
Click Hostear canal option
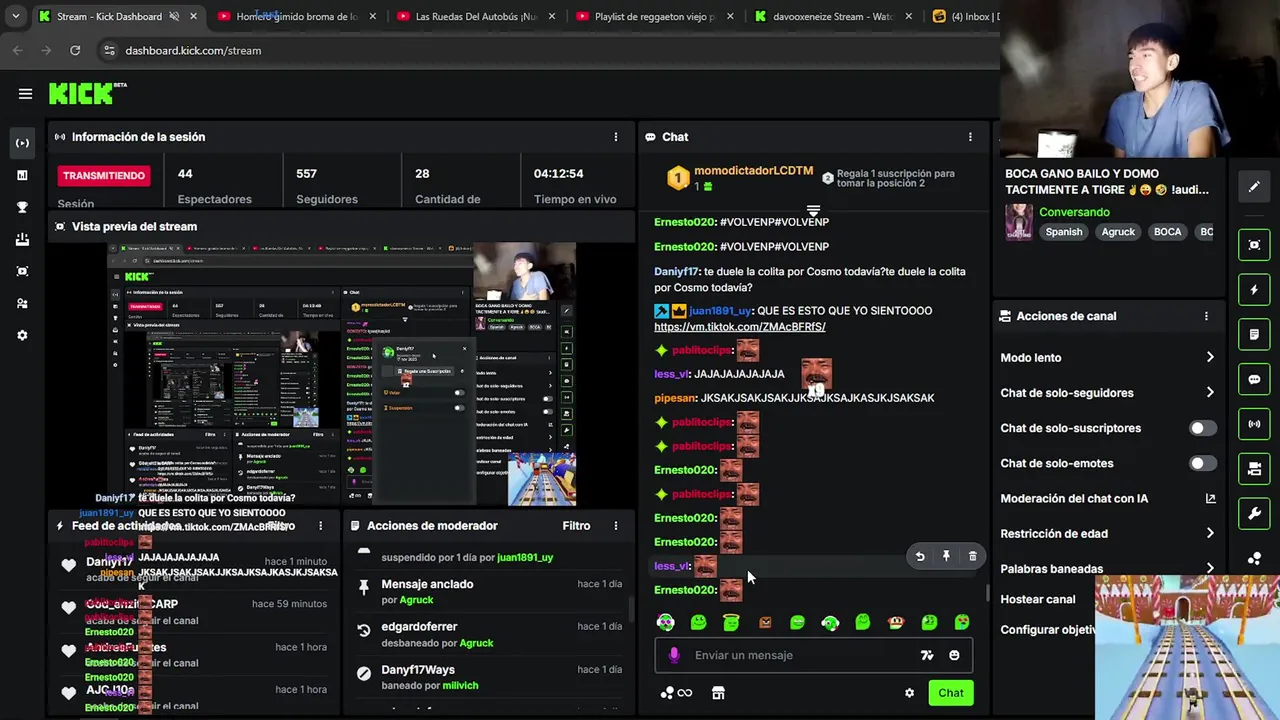point(1038,599)
